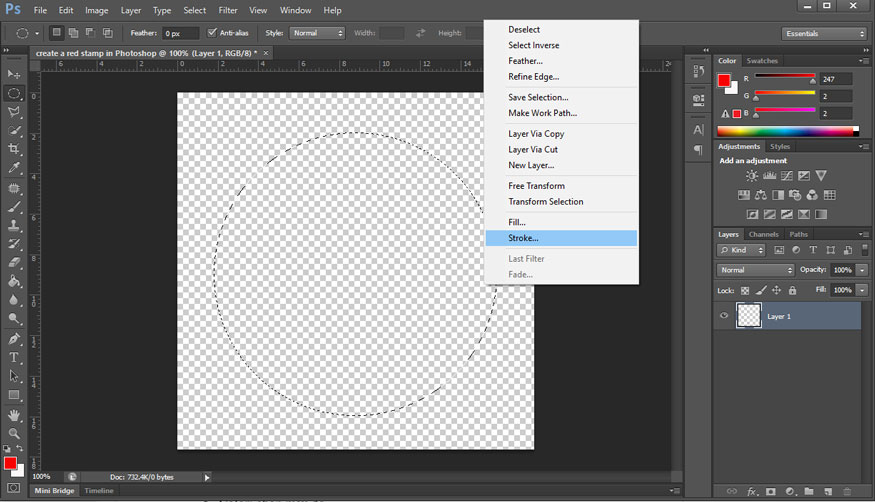The image size is (875, 502).
Task: Open the Style dropdown in options bar
Action: click(x=318, y=33)
